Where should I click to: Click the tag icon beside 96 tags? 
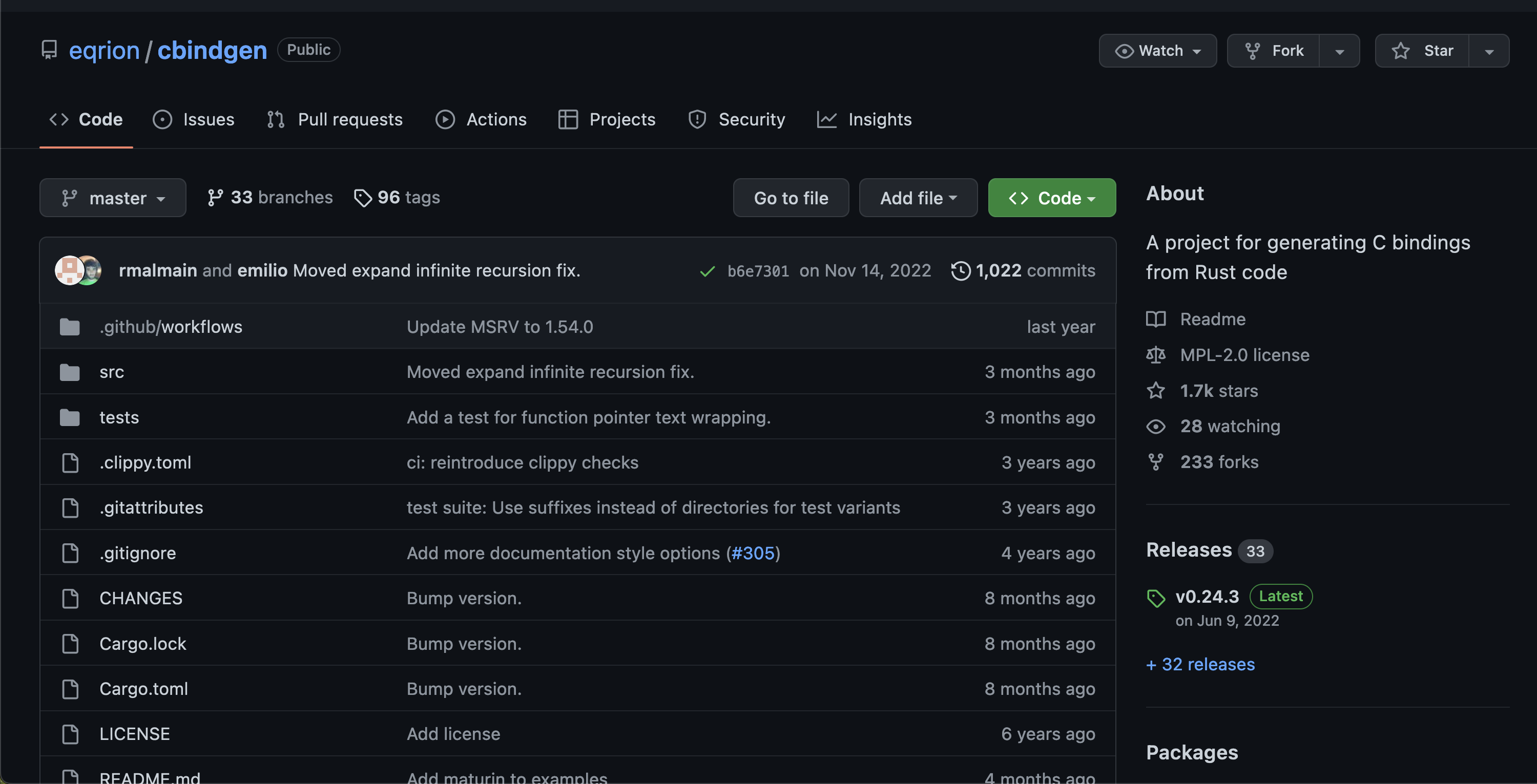point(362,197)
